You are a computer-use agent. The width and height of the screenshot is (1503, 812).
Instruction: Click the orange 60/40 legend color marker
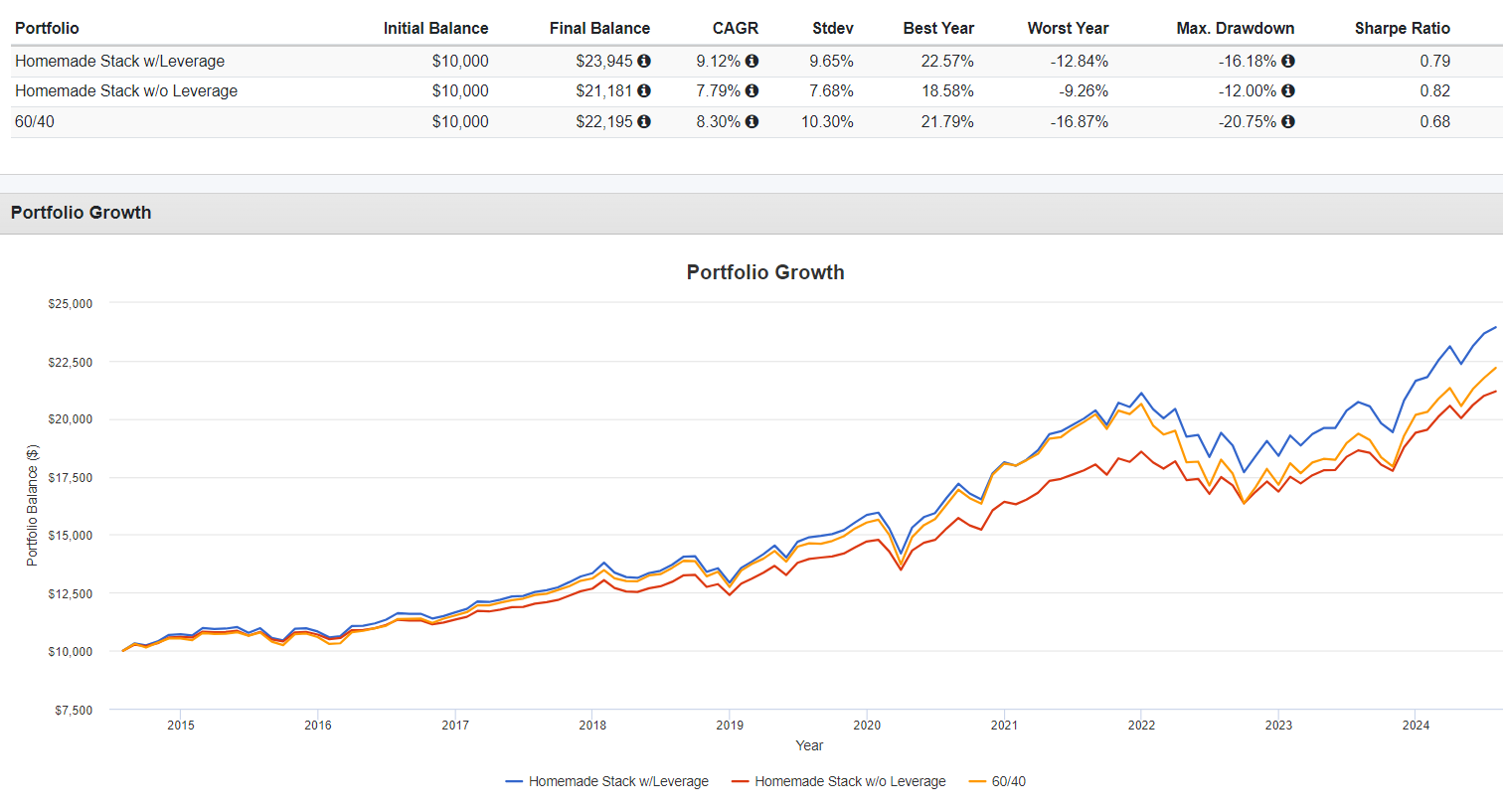click(x=977, y=781)
